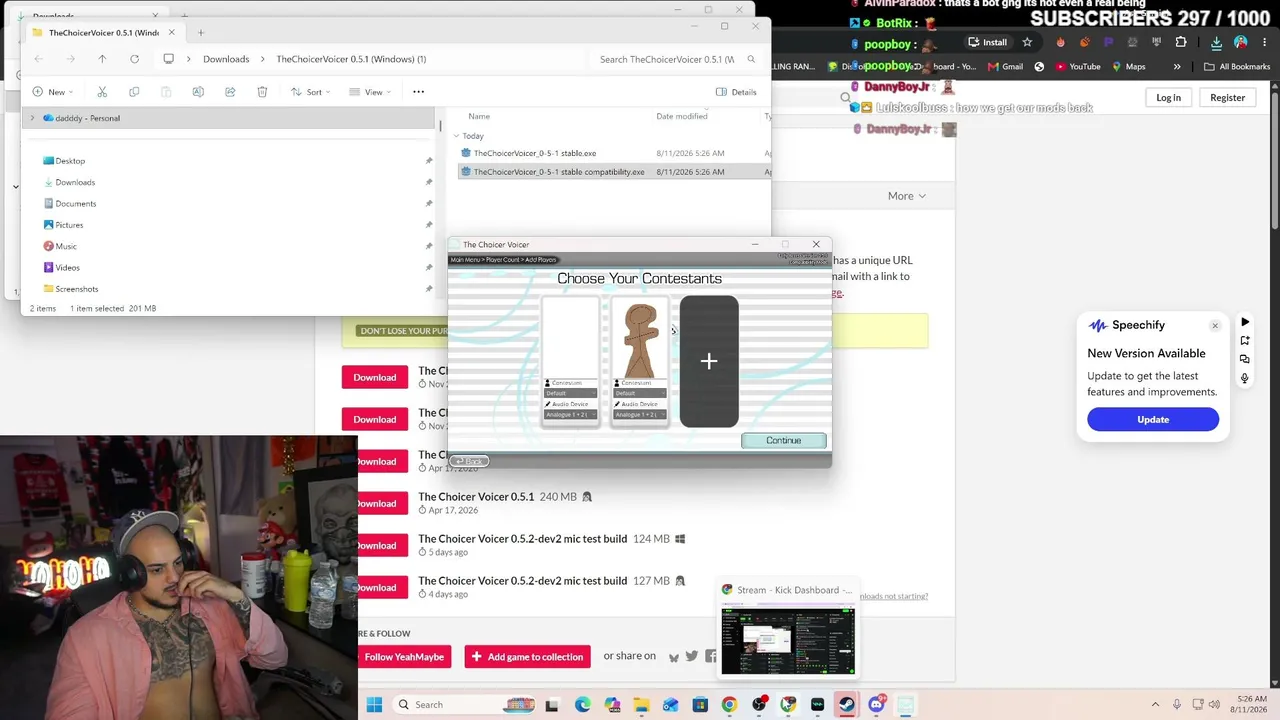Open Screenshots in the File Explorer sidebar

click(77, 289)
